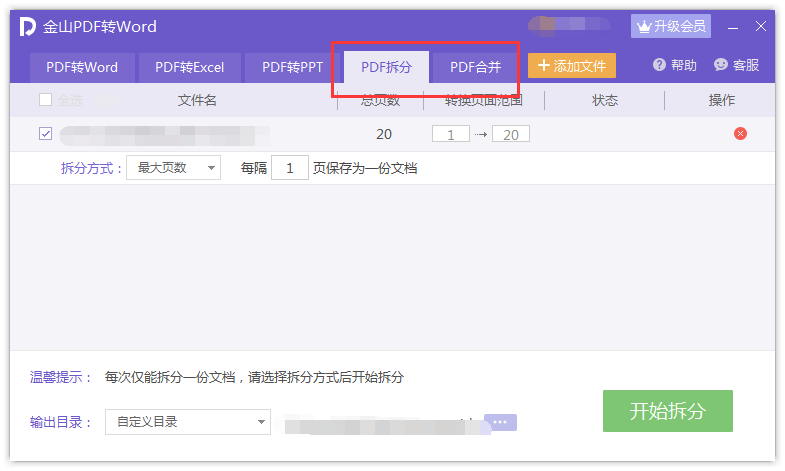Click the total pages value 20
785x471 pixels.
coord(384,134)
